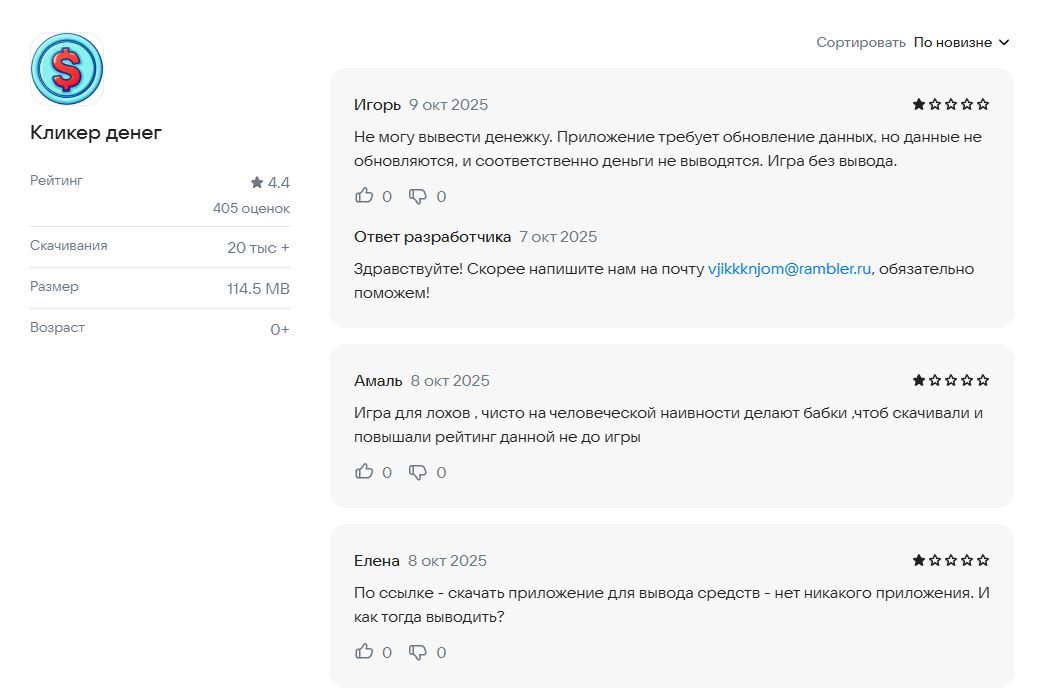
Task: Like Елена's review with thumbs up
Action: [364, 652]
